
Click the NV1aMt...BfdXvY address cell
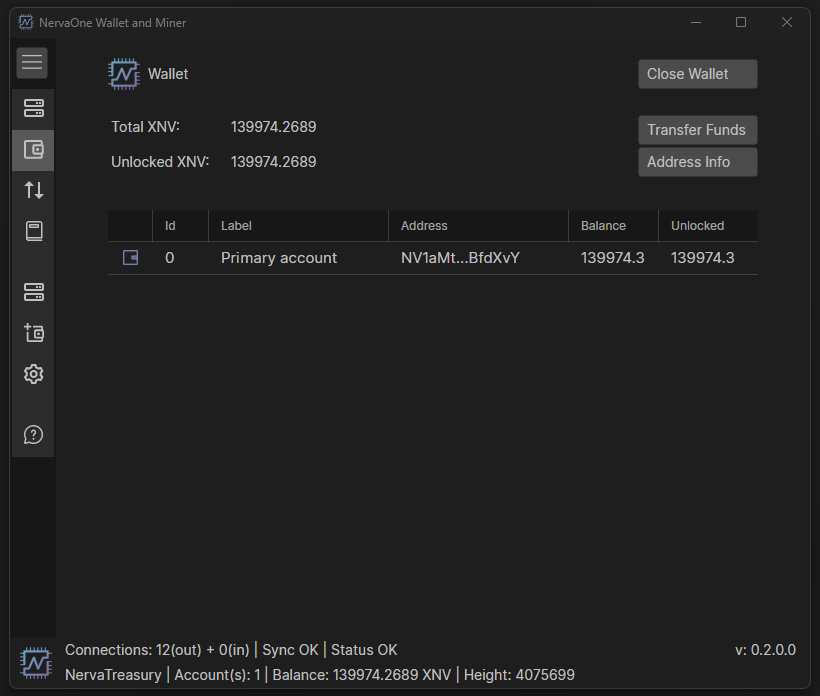point(460,258)
